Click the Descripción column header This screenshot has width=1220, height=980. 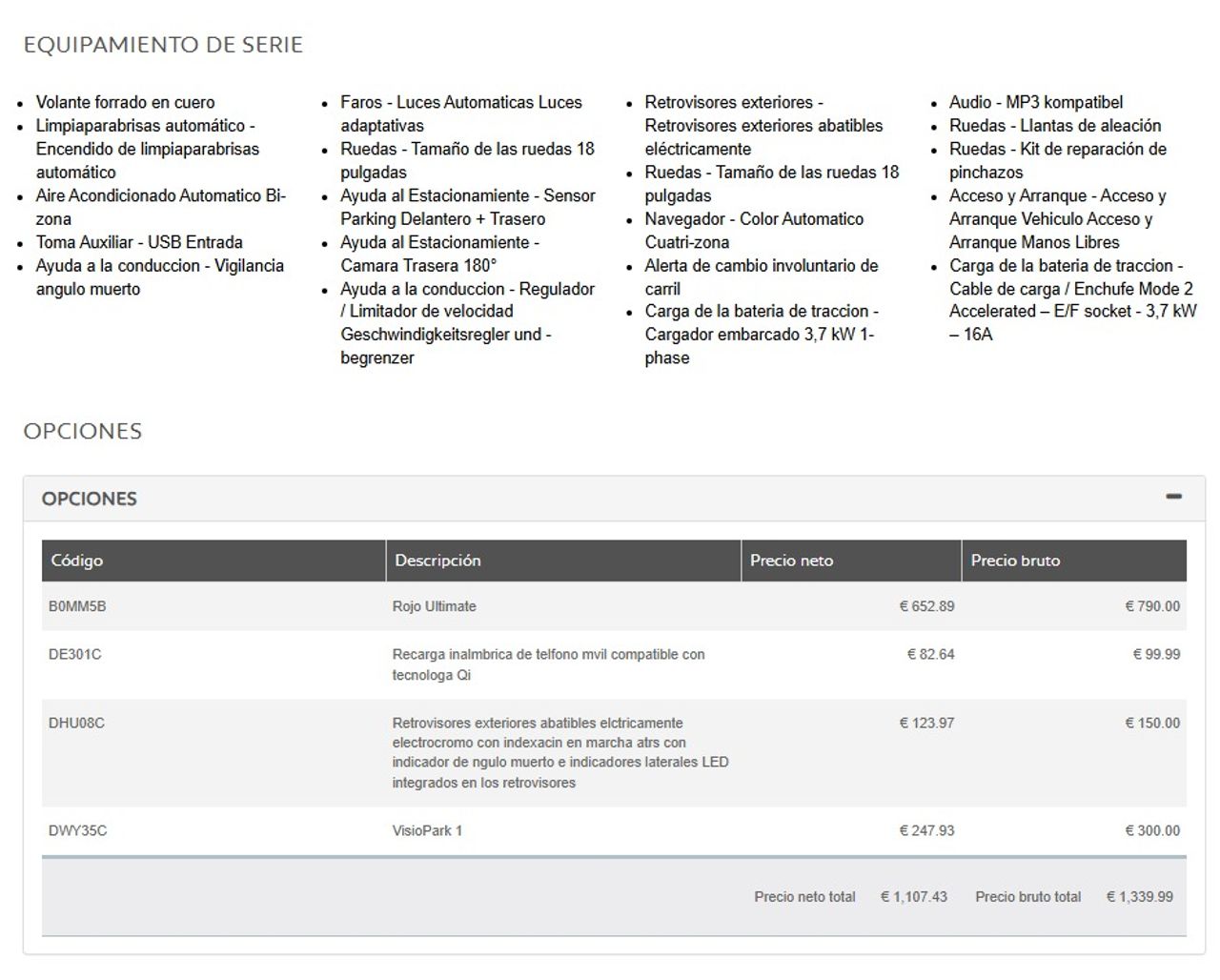coord(437,561)
